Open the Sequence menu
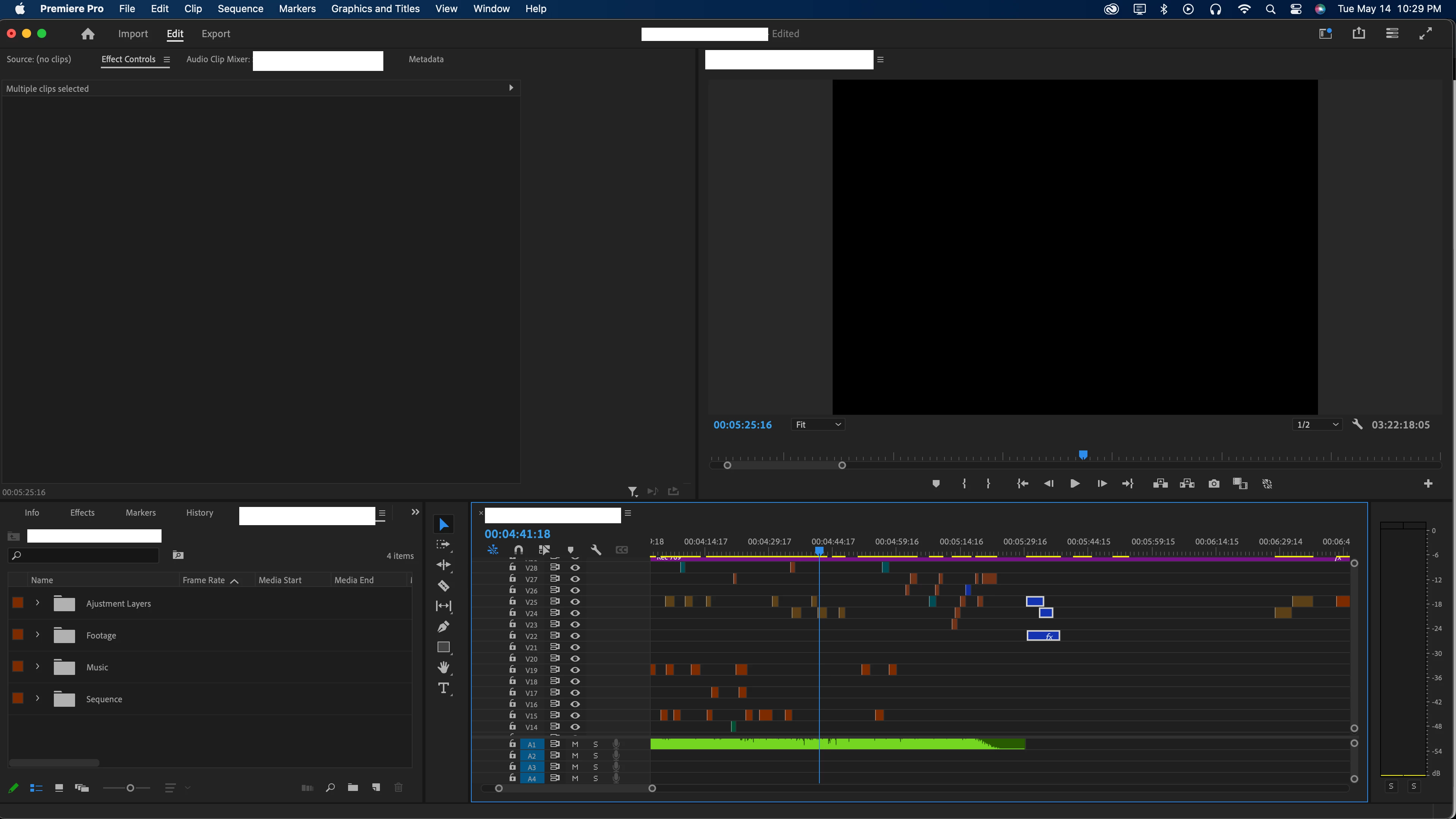Screen dimensions: 1456x819 pyautogui.click(x=240, y=8)
